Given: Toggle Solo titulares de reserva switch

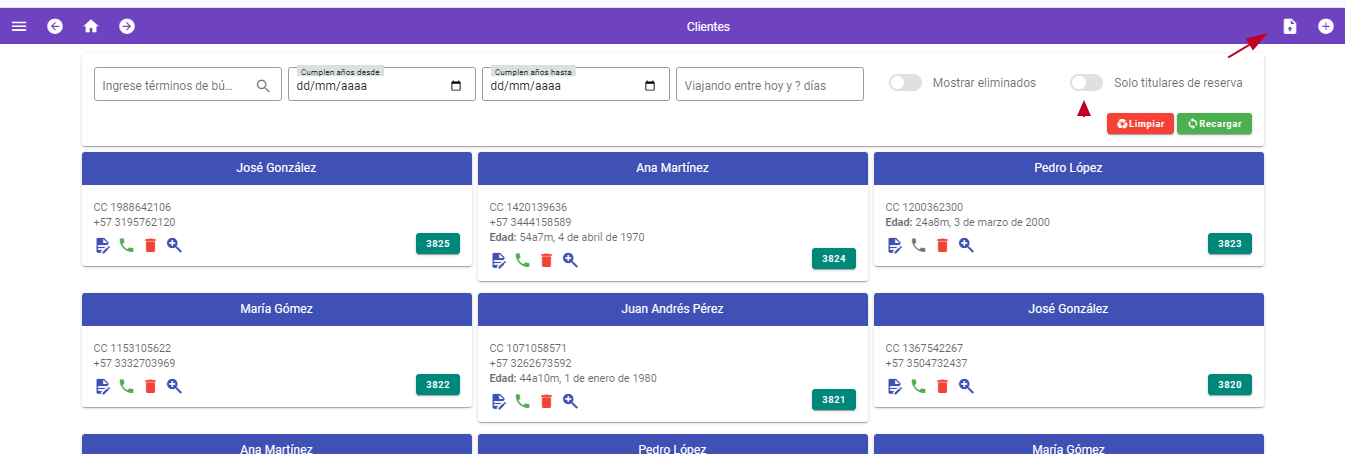Looking at the screenshot, I should point(1086,83).
